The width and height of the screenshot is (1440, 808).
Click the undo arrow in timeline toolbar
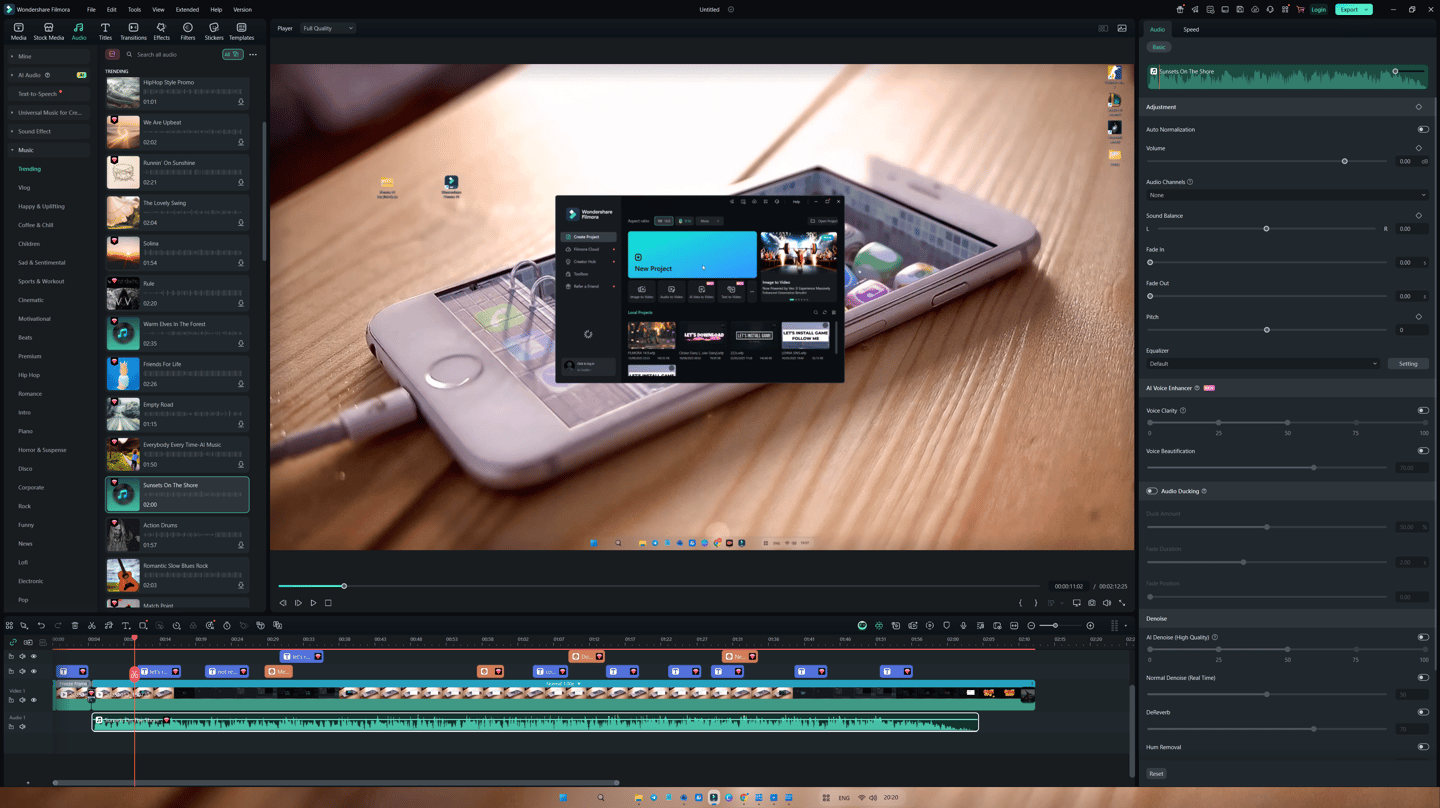click(41, 626)
